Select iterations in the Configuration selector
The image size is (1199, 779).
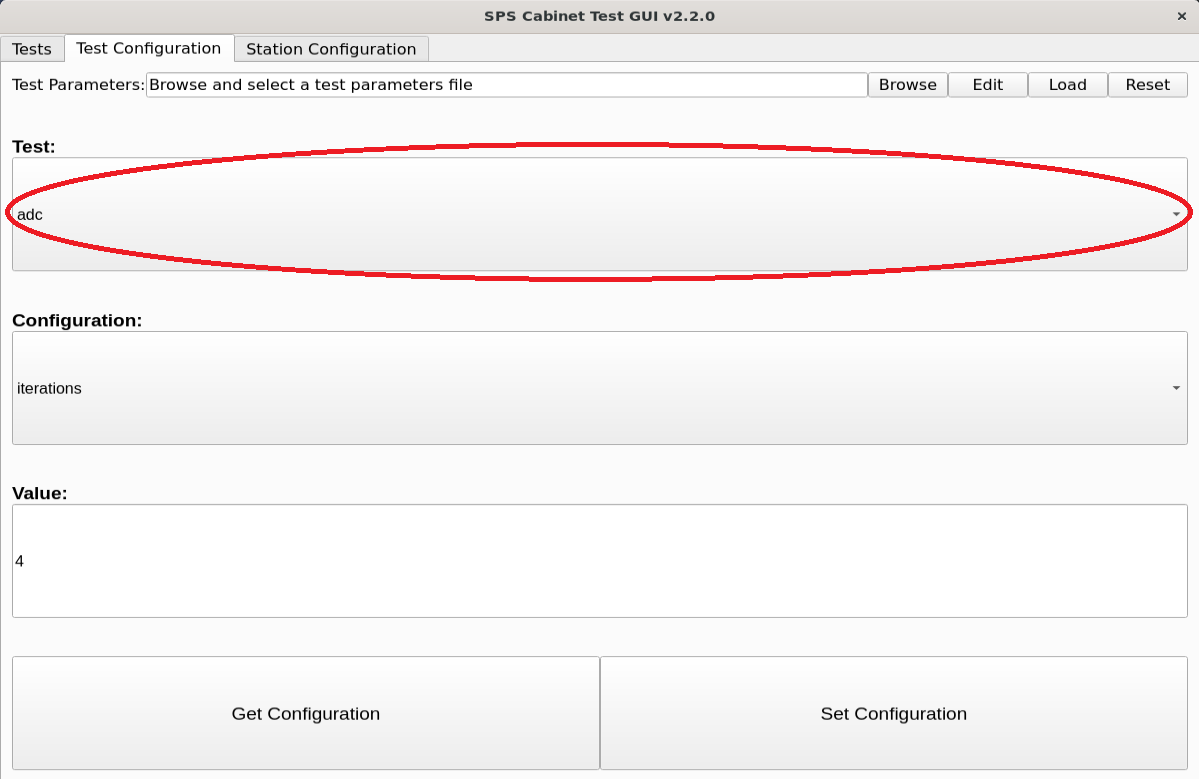coord(49,388)
